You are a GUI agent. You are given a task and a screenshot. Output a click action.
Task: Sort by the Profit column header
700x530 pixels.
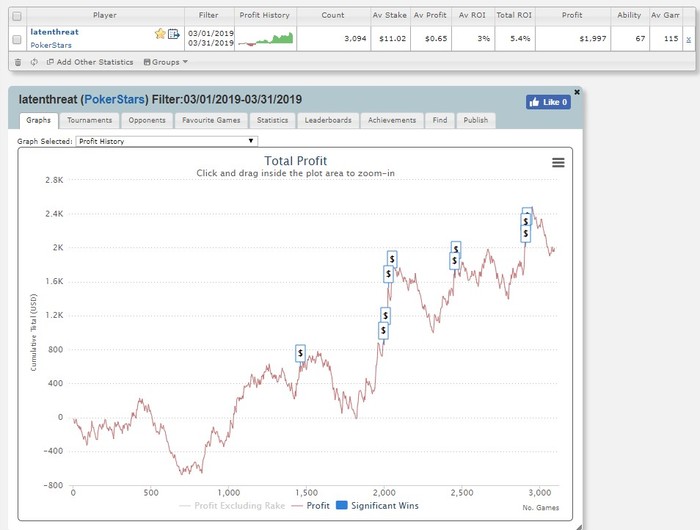pyautogui.click(x=572, y=15)
